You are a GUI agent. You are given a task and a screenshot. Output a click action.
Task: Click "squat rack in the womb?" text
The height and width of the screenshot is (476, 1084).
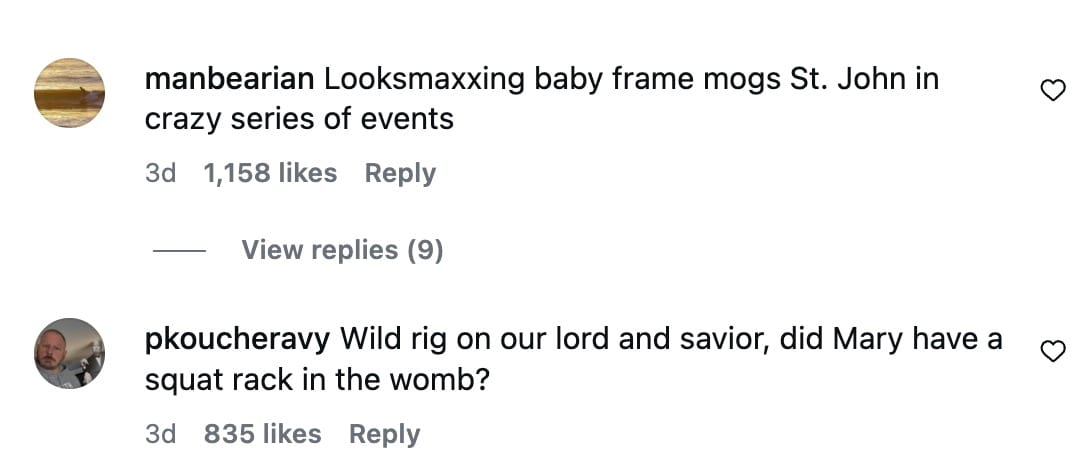(x=316, y=380)
